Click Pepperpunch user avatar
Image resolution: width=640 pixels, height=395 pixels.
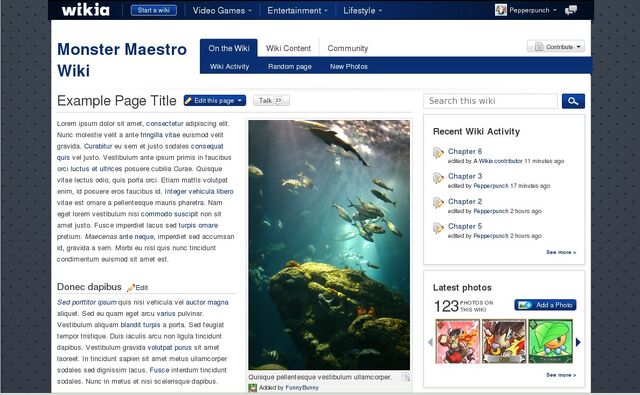pyautogui.click(x=500, y=10)
